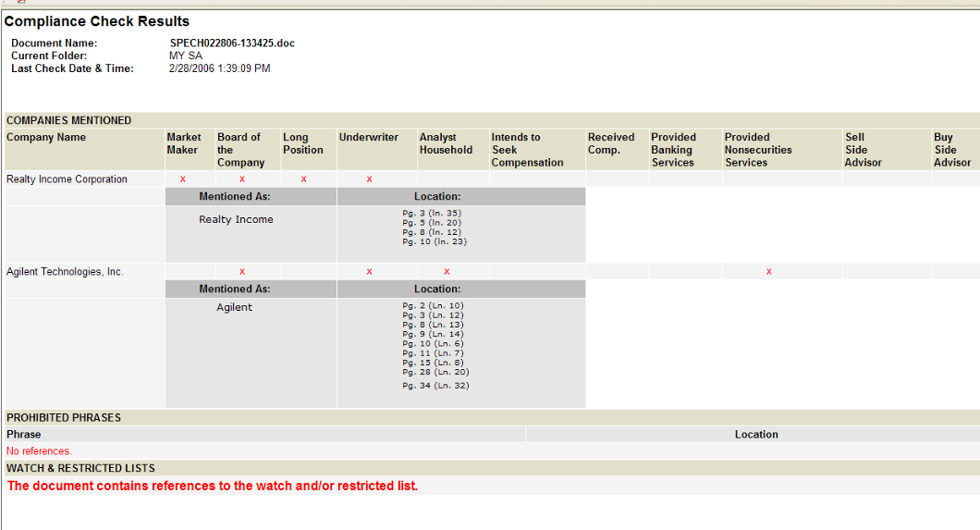Click location Pg. 10 (ln. 23)
Viewport: 980px width, 530px height.
(x=434, y=241)
